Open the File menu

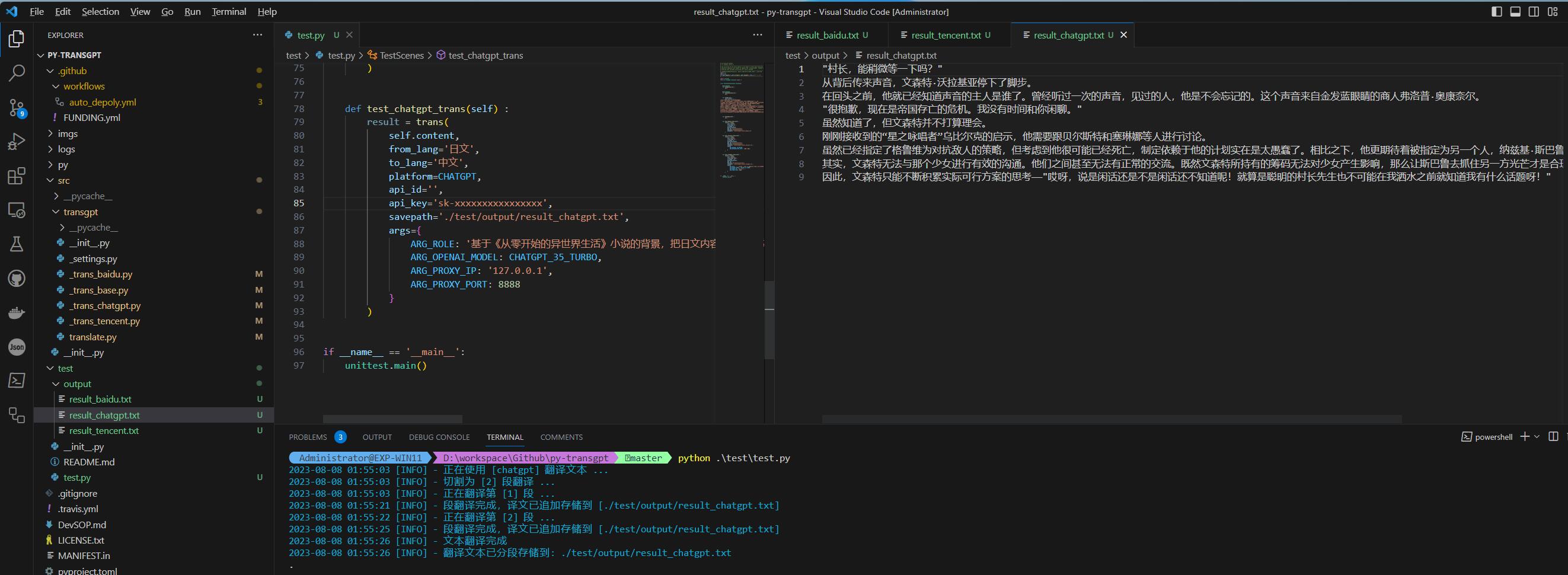pyautogui.click(x=37, y=12)
